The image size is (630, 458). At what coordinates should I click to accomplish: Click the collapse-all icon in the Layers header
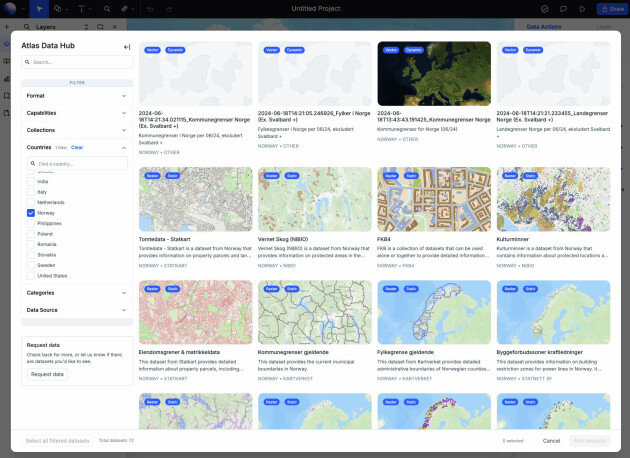(x=86, y=27)
